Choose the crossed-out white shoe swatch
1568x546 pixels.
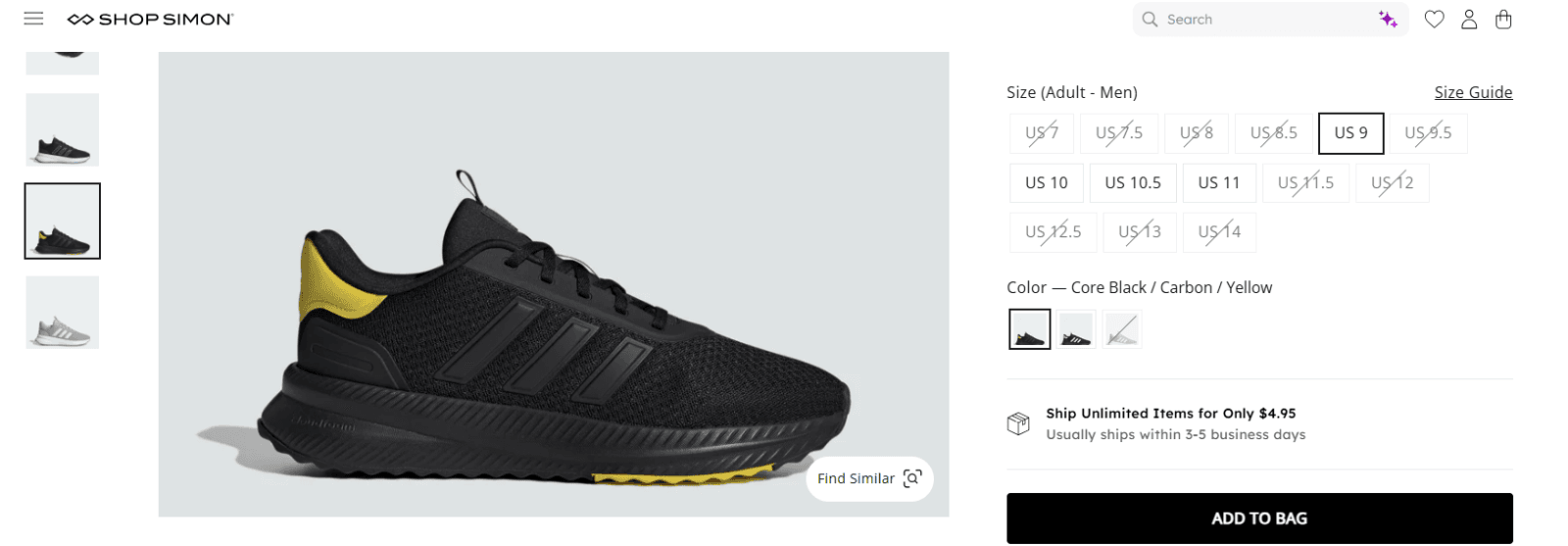[x=1122, y=329]
